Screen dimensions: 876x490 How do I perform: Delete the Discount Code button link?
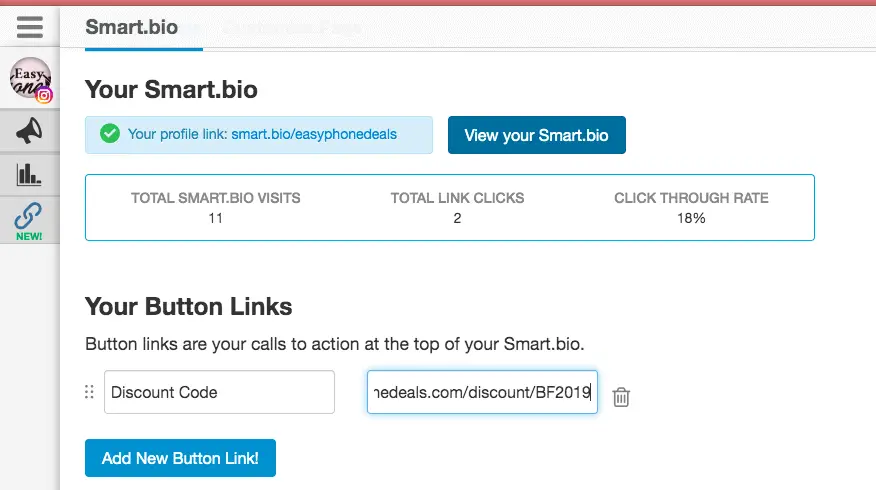pyautogui.click(x=621, y=397)
